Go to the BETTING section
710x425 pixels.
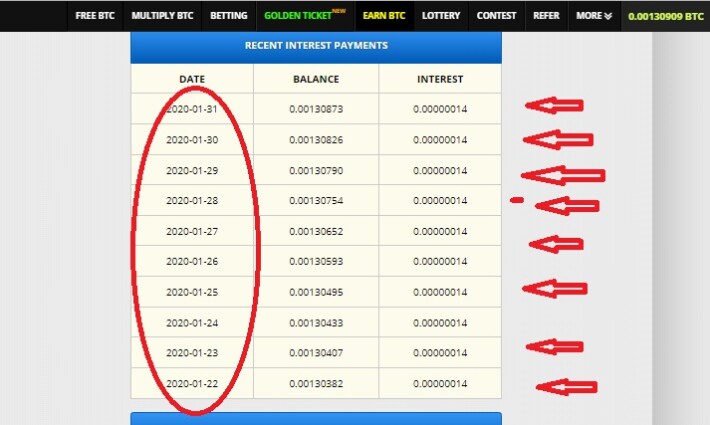(x=229, y=16)
